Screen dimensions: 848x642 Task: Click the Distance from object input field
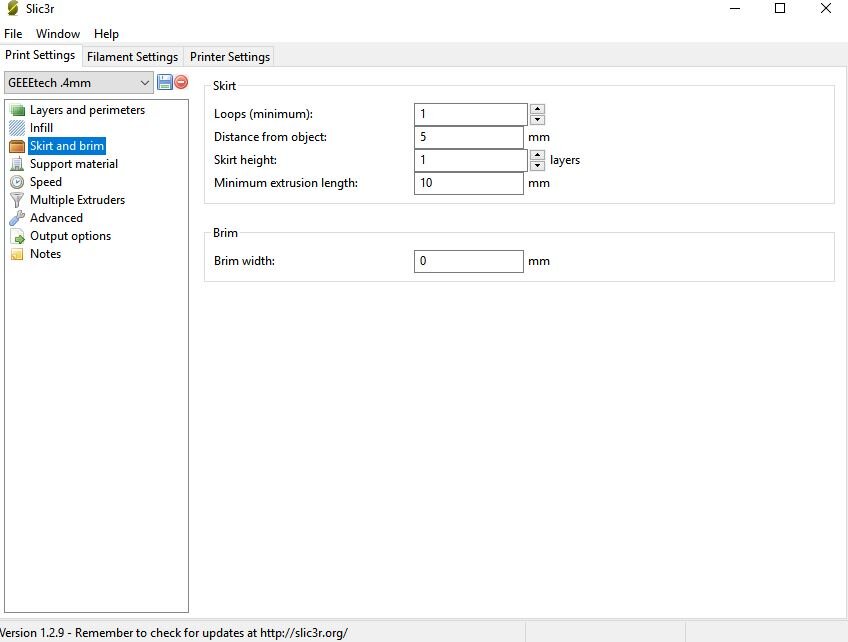(469, 137)
